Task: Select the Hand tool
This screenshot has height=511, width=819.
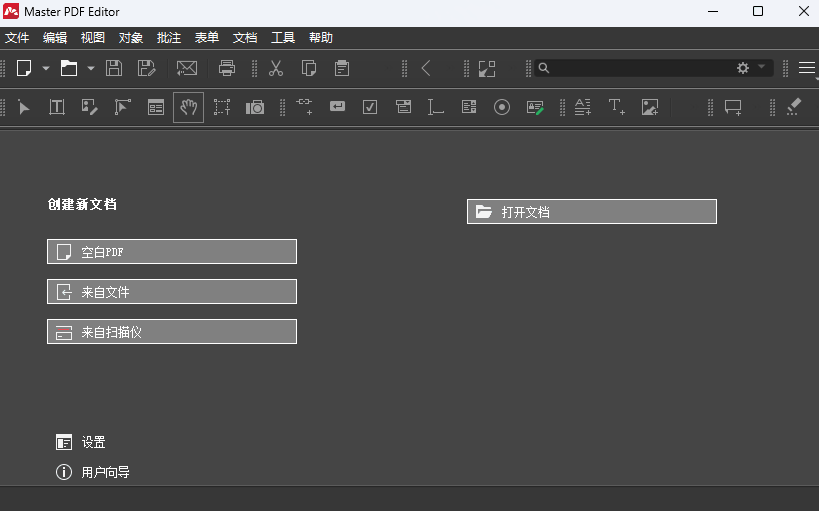Action: (189, 108)
